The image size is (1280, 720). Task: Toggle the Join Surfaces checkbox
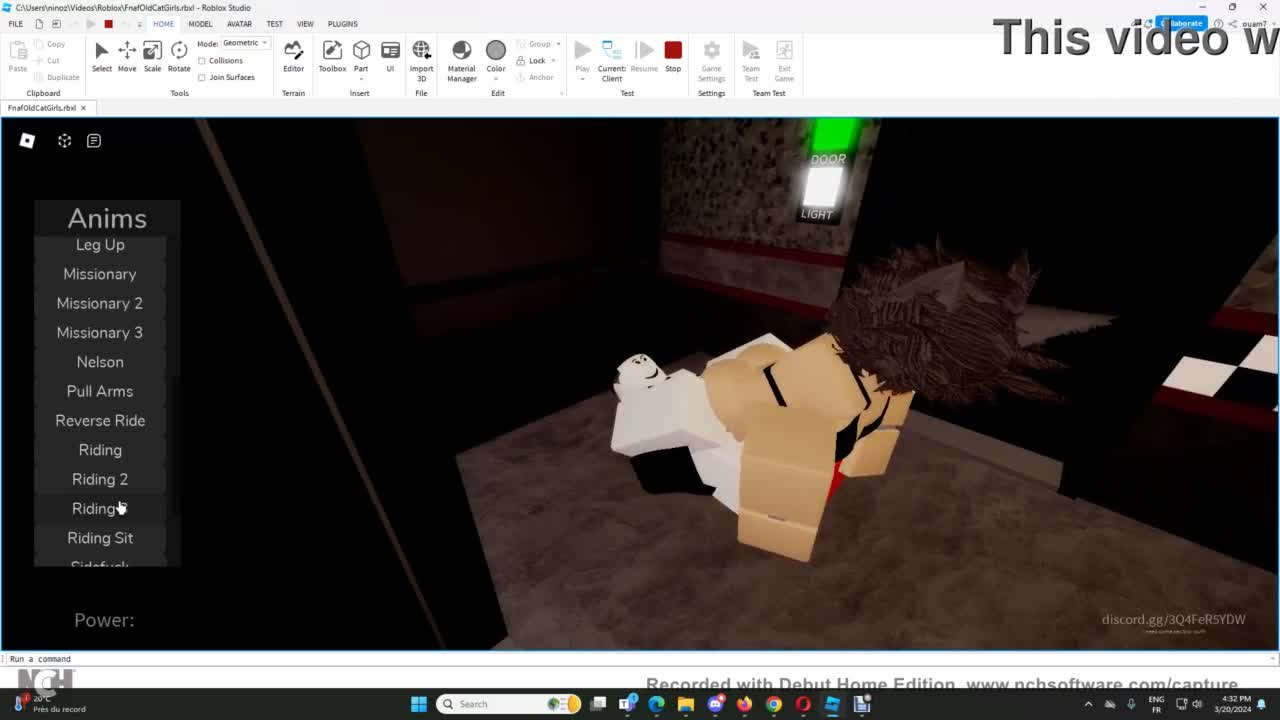click(x=202, y=77)
